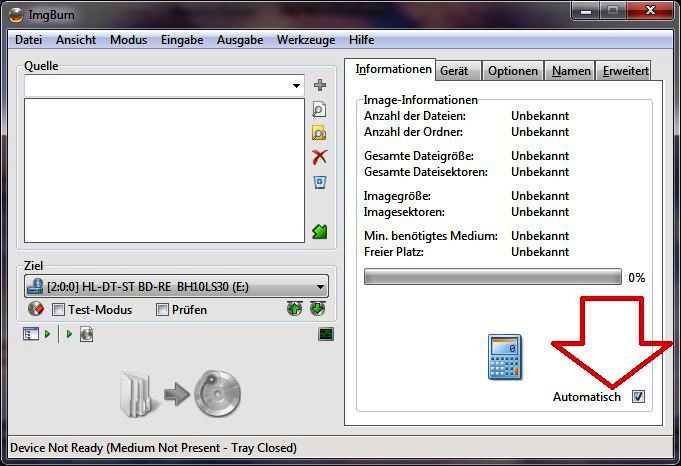Click the green arrow disc layout icon
The height and width of the screenshot is (466, 681).
pos(320,231)
